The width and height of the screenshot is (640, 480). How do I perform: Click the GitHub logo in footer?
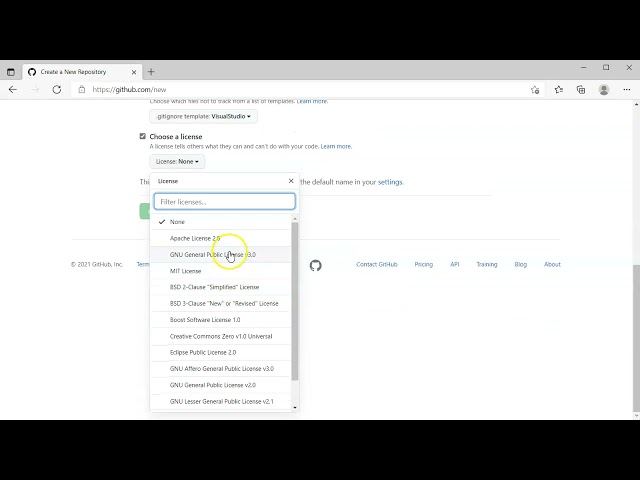pyautogui.click(x=316, y=265)
